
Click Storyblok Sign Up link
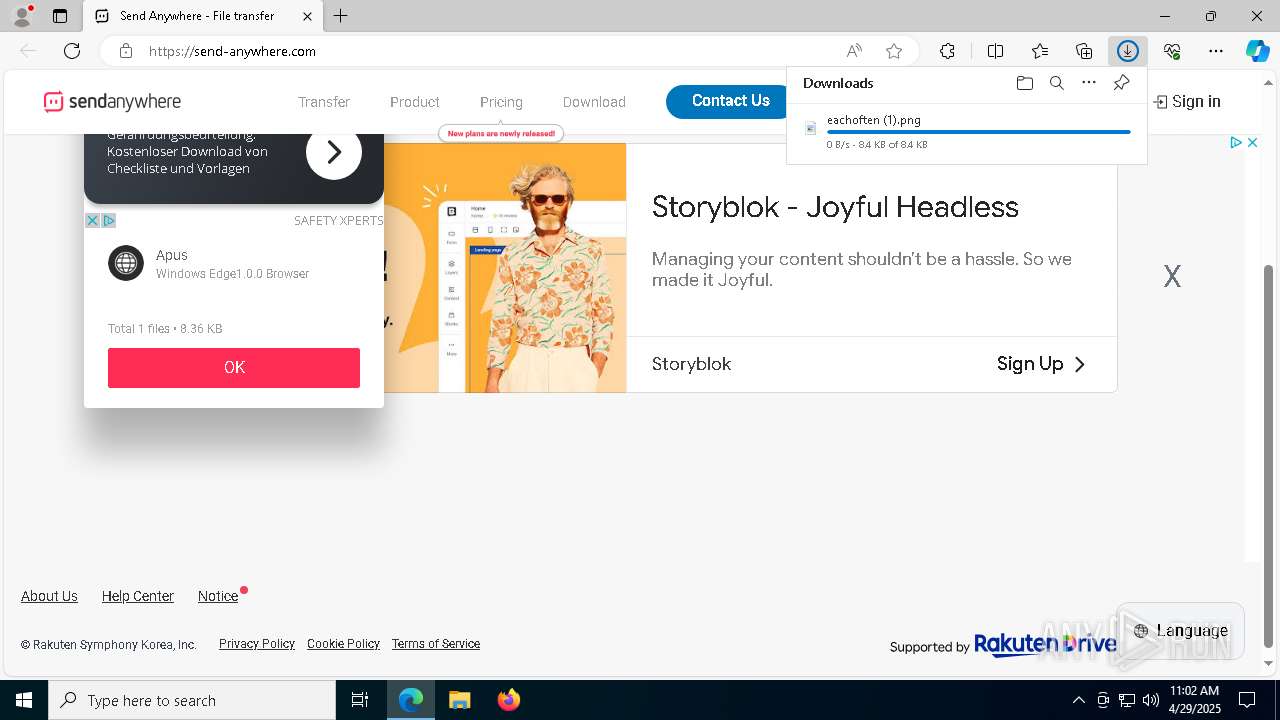coord(1041,364)
